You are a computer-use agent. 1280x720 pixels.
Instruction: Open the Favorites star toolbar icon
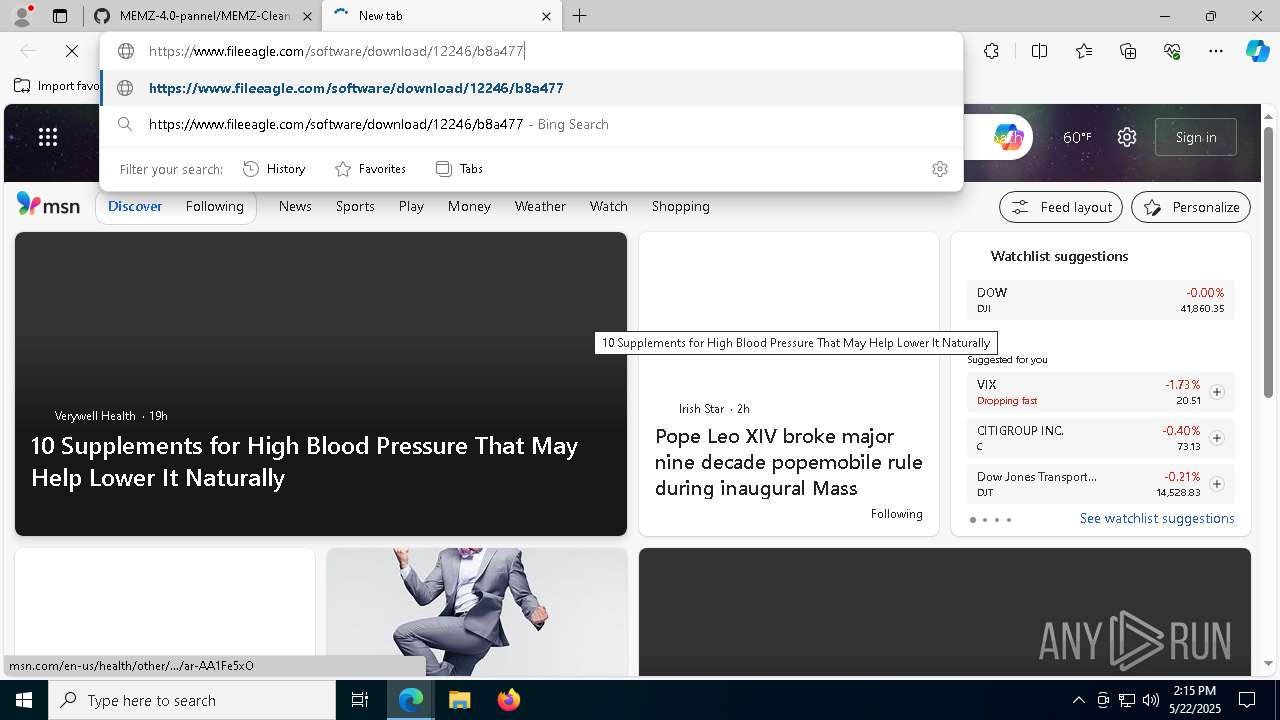pyautogui.click(x=1084, y=51)
